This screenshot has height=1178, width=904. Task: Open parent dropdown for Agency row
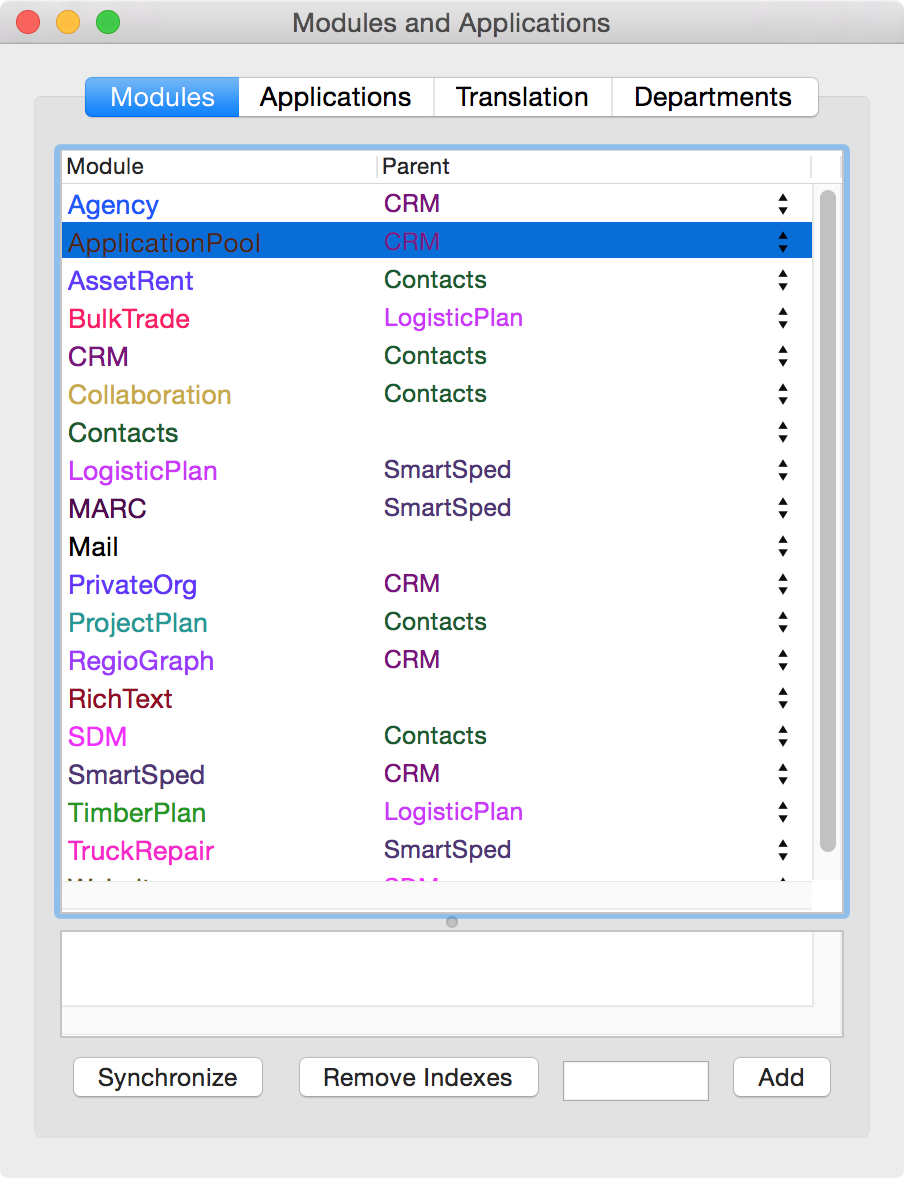click(x=782, y=205)
